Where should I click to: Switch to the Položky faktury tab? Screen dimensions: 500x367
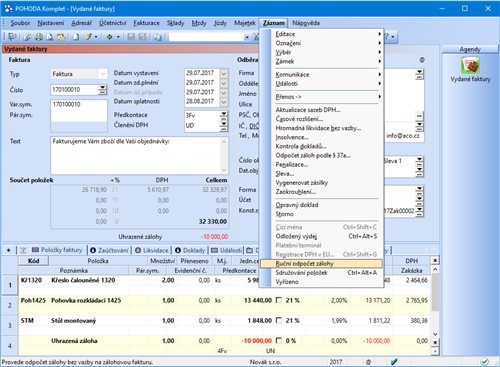tap(57, 250)
